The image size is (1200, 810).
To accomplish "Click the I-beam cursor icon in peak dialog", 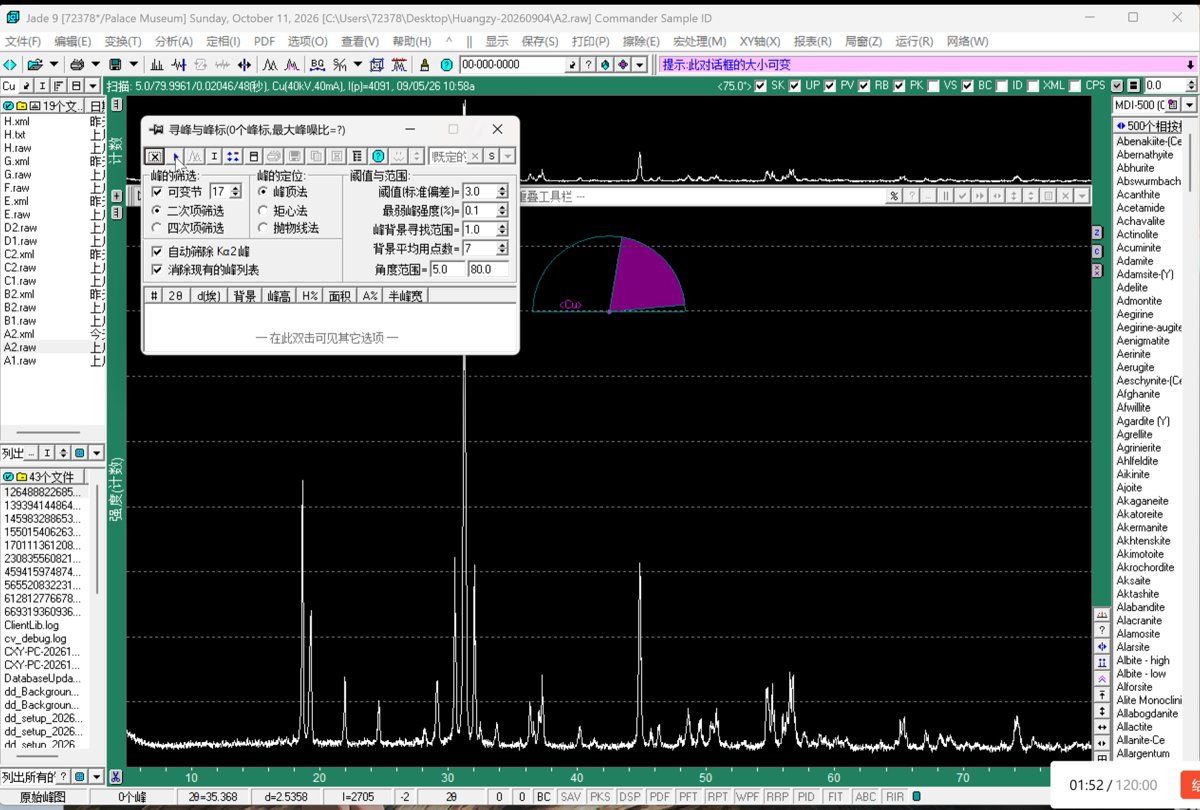I will click(x=214, y=156).
